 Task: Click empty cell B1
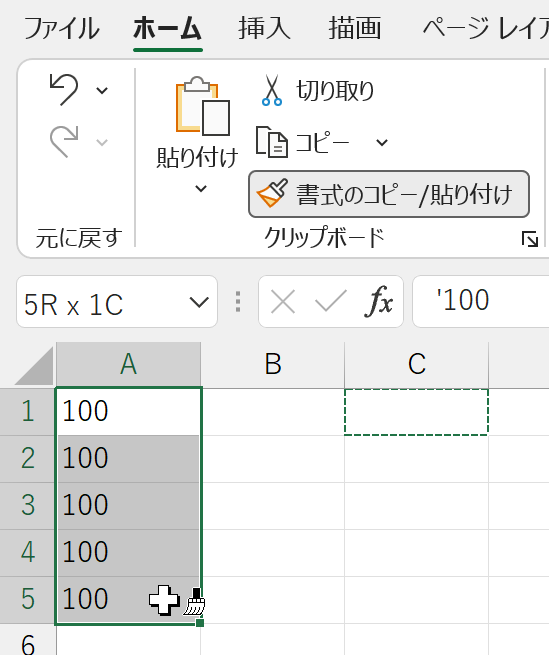point(273,412)
